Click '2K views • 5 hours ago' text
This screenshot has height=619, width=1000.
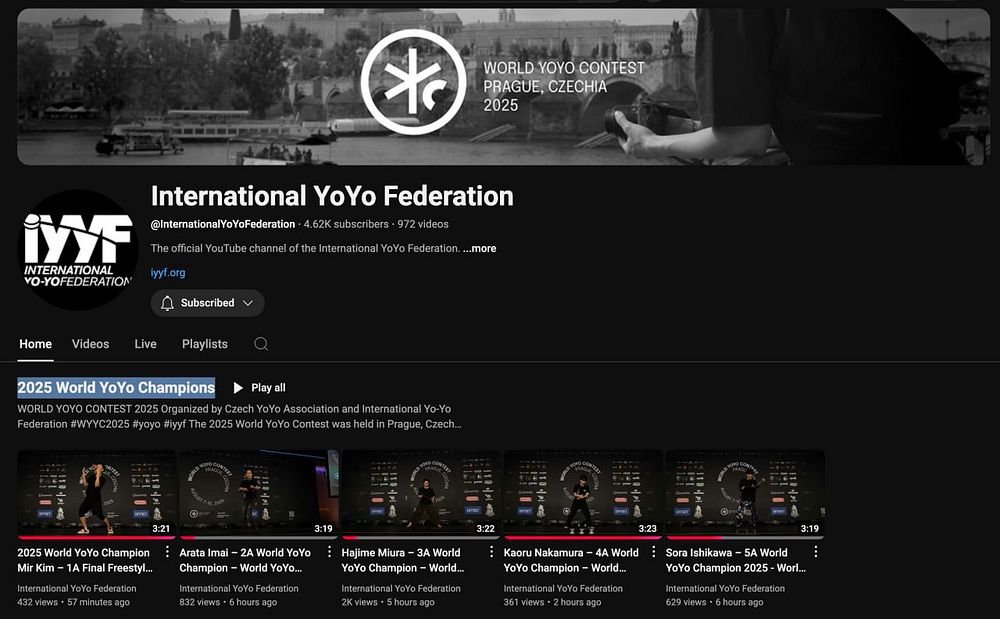pos(388,602)
